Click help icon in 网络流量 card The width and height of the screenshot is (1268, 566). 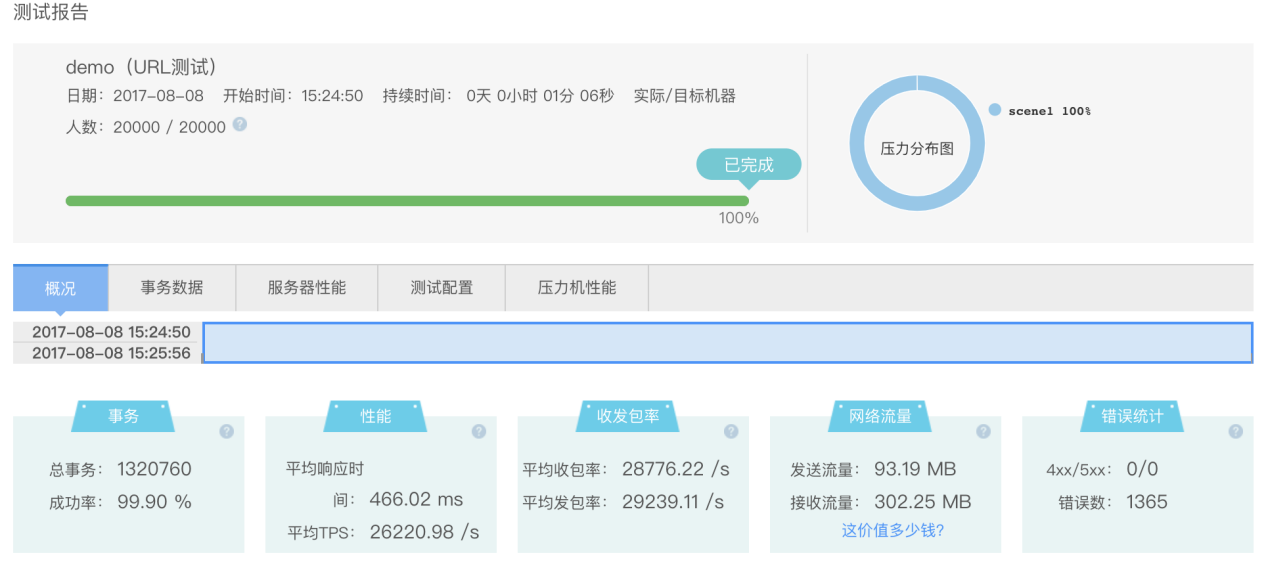(983, 431)
